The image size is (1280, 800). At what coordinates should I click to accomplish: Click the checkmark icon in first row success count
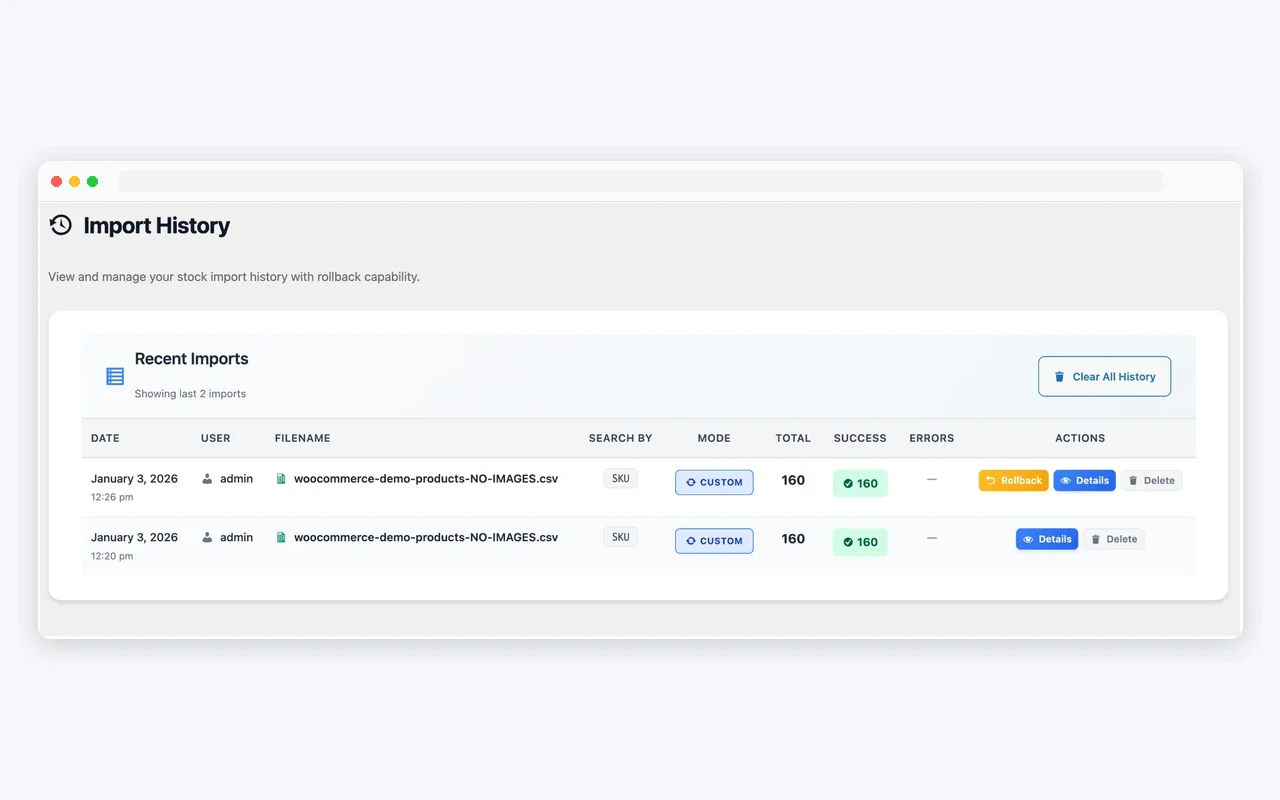(x=847, y=483)
